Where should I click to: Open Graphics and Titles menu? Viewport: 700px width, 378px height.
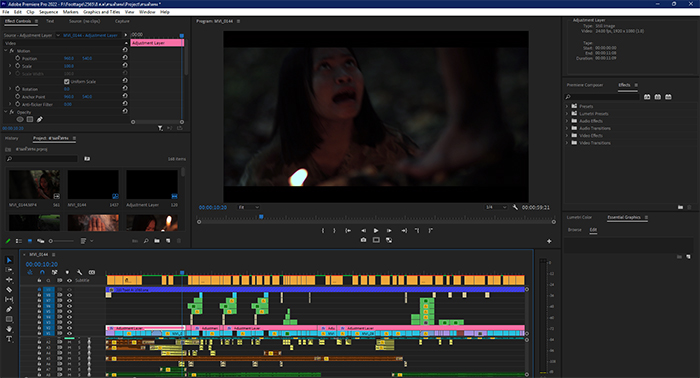(101, 12)
